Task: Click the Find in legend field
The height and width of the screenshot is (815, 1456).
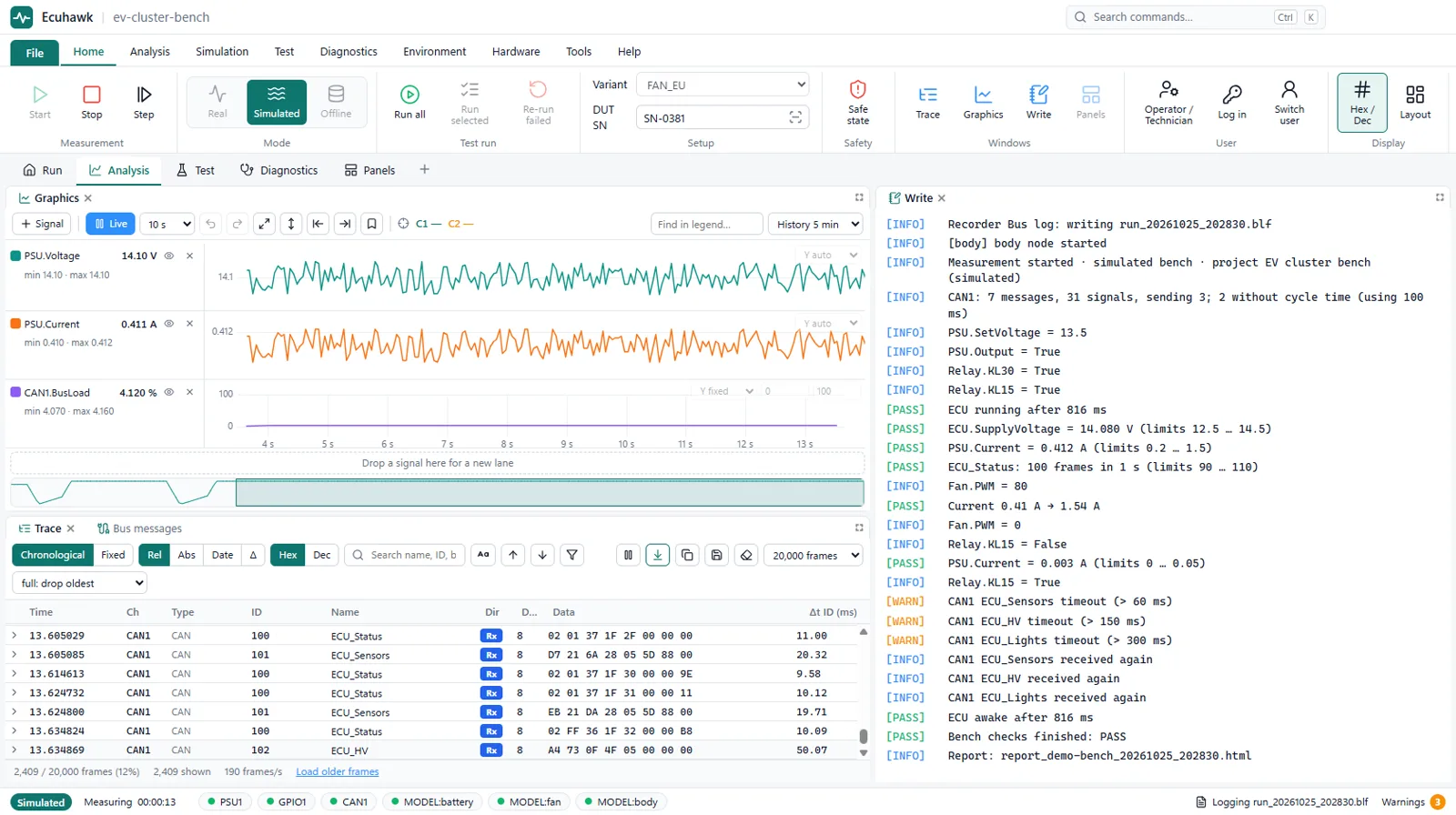Action: pyautogui.click(x=706, y=224)
